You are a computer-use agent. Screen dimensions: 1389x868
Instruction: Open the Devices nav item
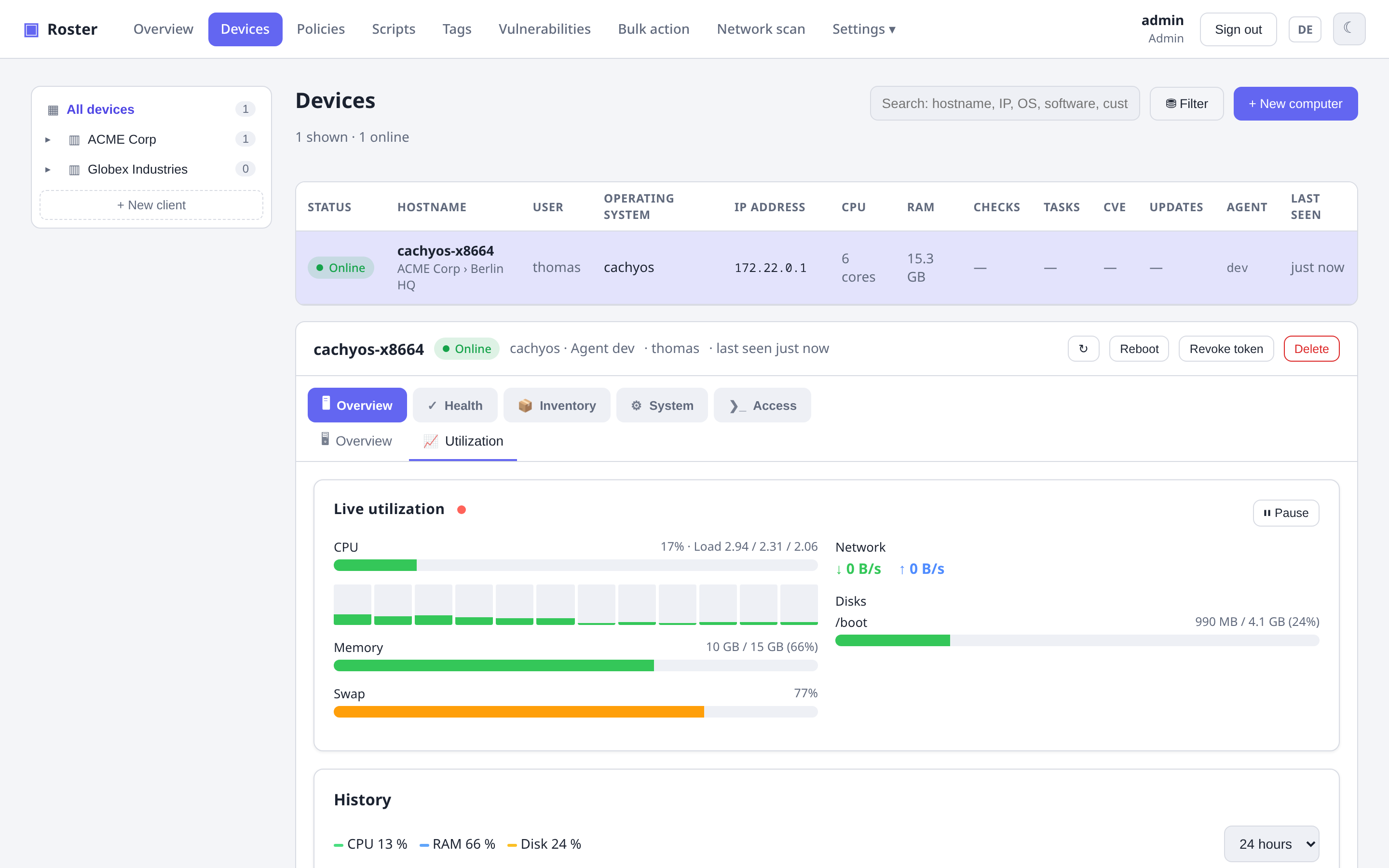click(x=245, y=29)
